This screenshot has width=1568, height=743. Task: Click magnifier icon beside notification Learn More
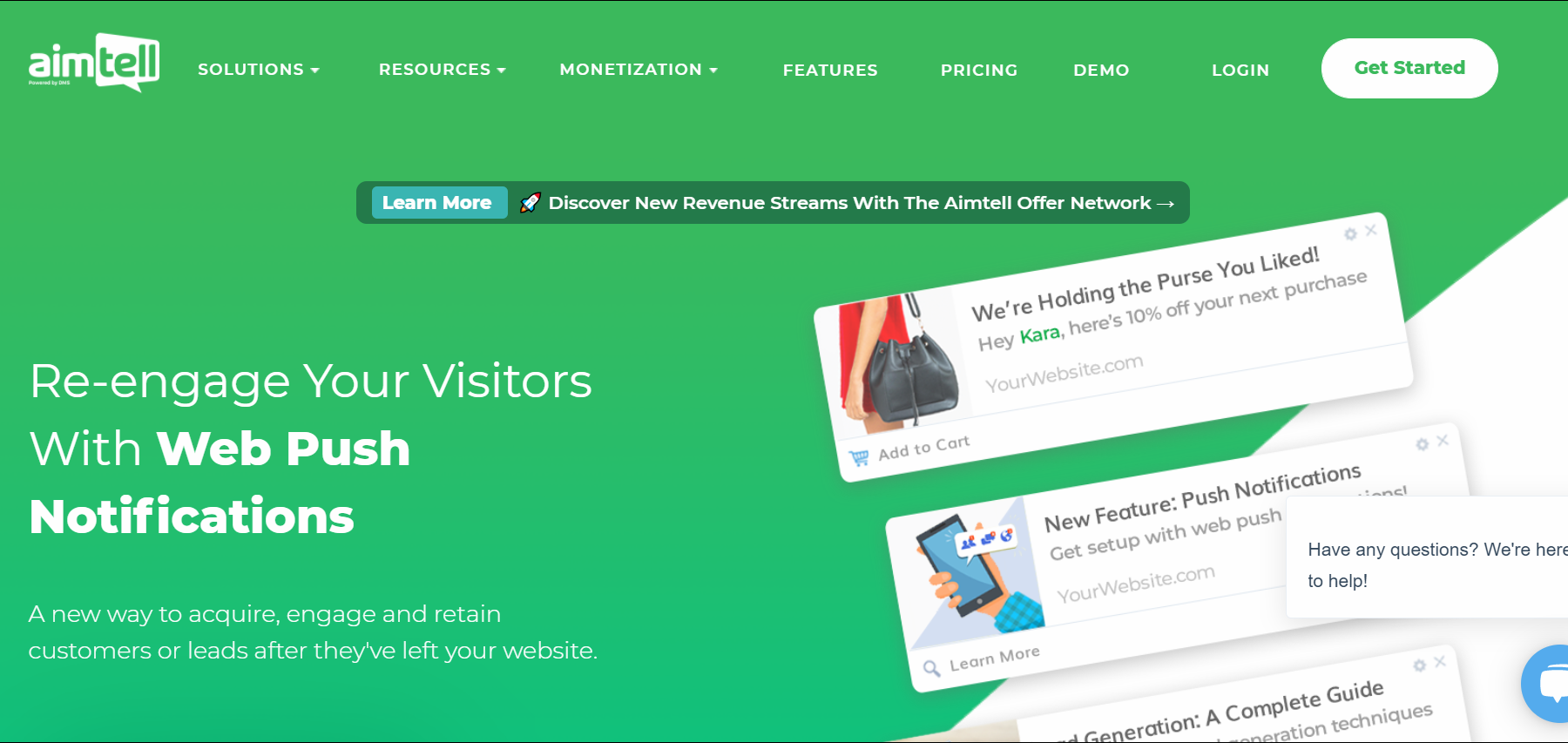click(x=931, y=668)
